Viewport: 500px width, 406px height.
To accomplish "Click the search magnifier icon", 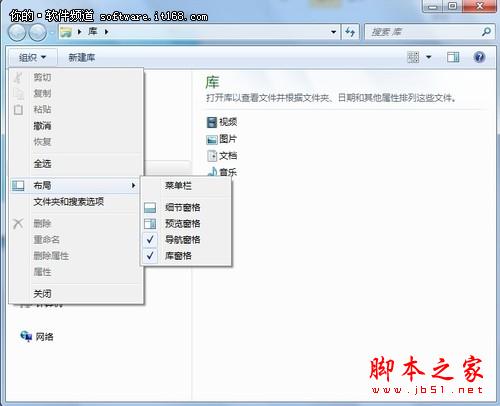I will (x=486, y=32).
